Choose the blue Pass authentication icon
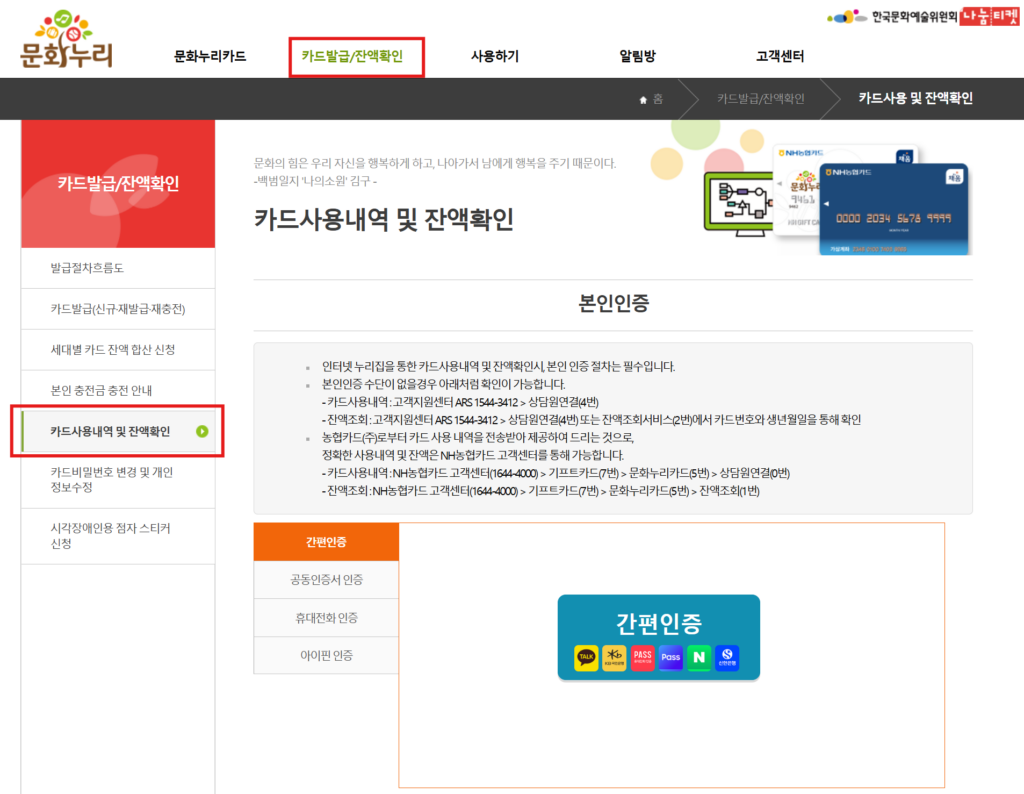This screenshot has width=1024, height=794. (671, 657)
